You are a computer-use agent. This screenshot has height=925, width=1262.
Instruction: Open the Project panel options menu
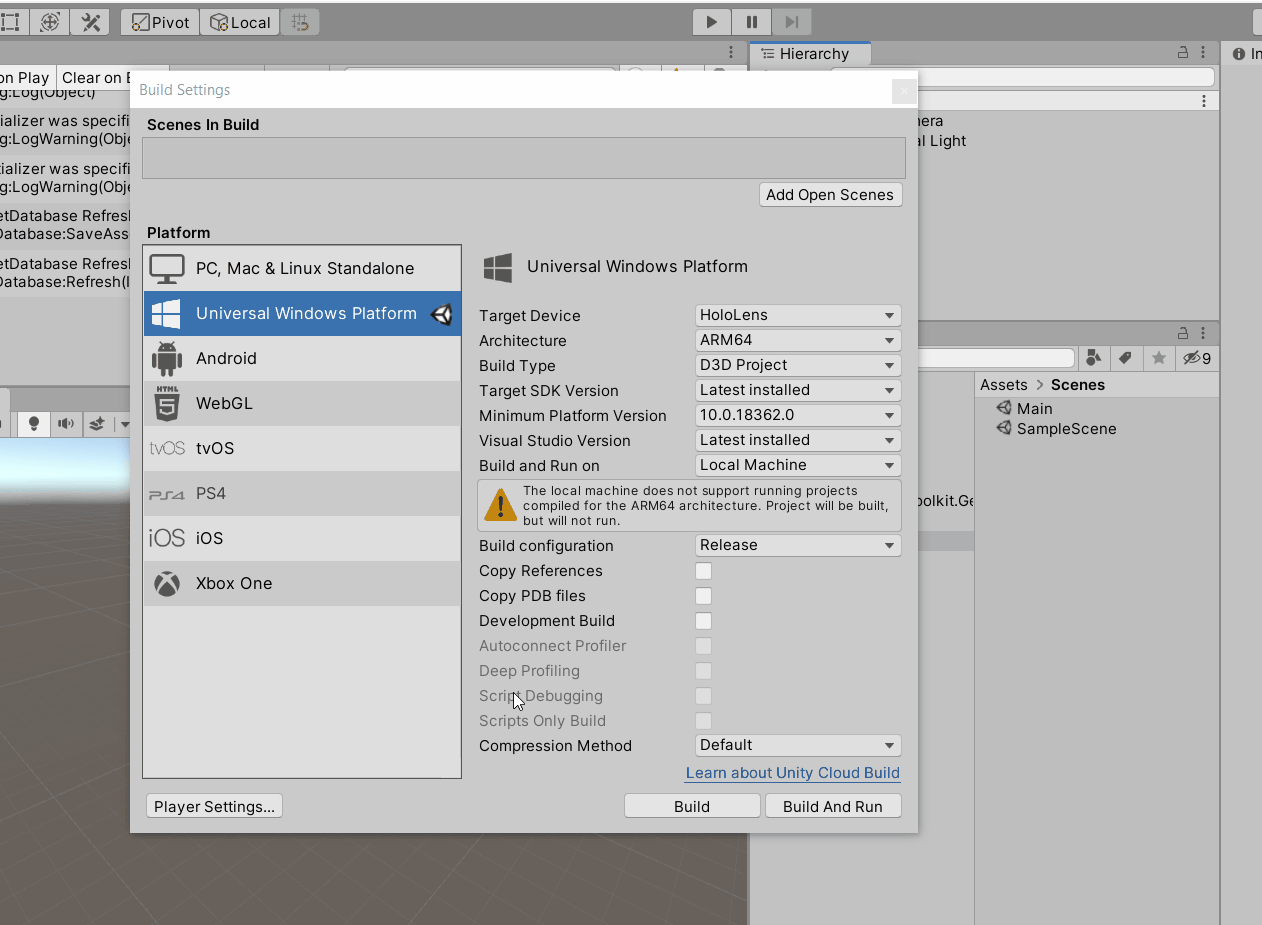[x=1204, y=333]
